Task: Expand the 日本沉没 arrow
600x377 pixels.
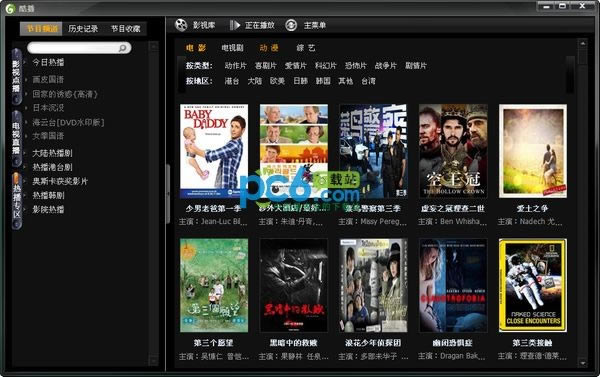Action: point(26,108)
